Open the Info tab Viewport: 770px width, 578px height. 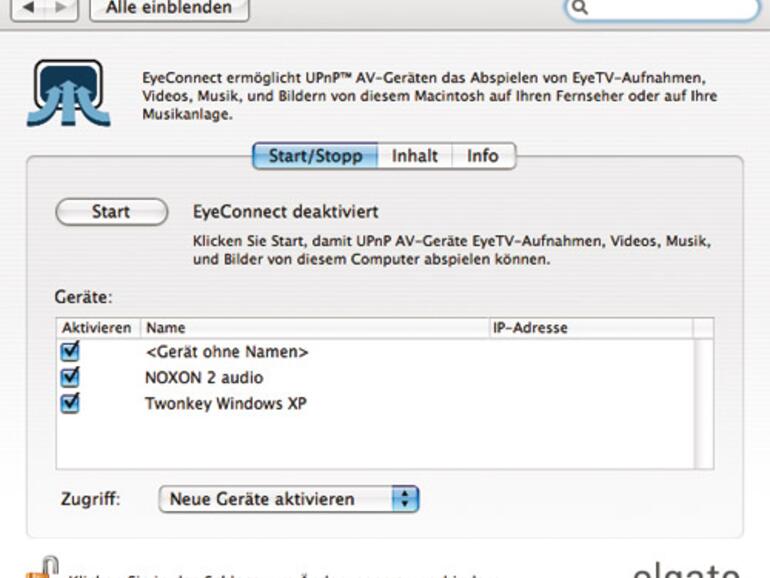pos(483,157)
